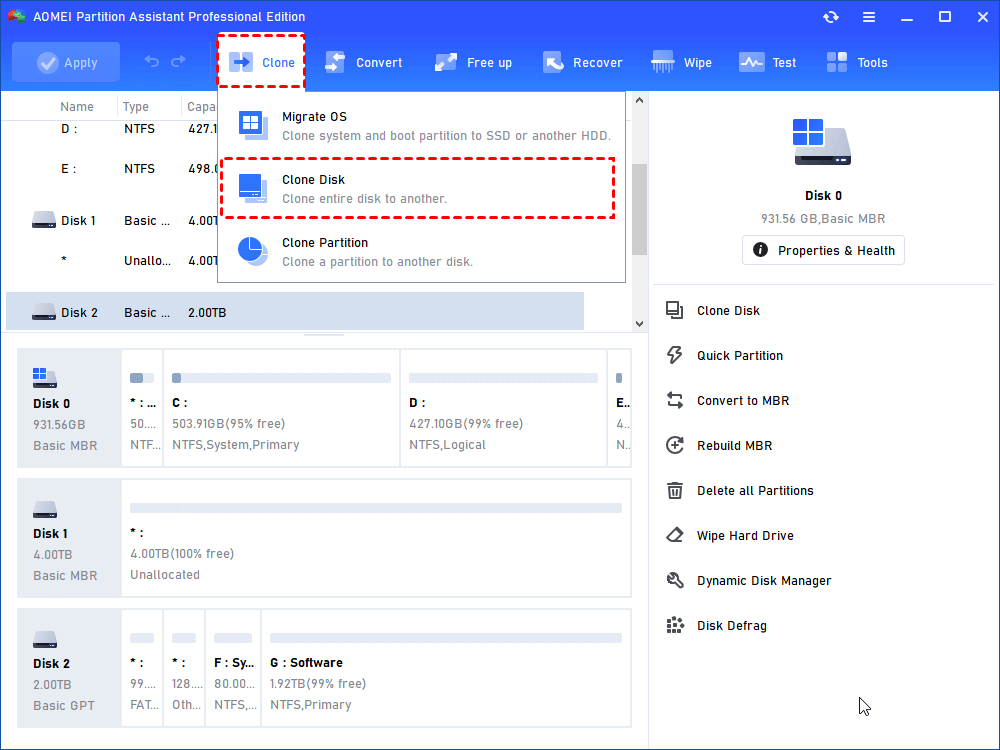Select the 4.00TB Unallocated block on Disk 1
The height and width of the screenshot is (750, 1000).
point(376,538)
